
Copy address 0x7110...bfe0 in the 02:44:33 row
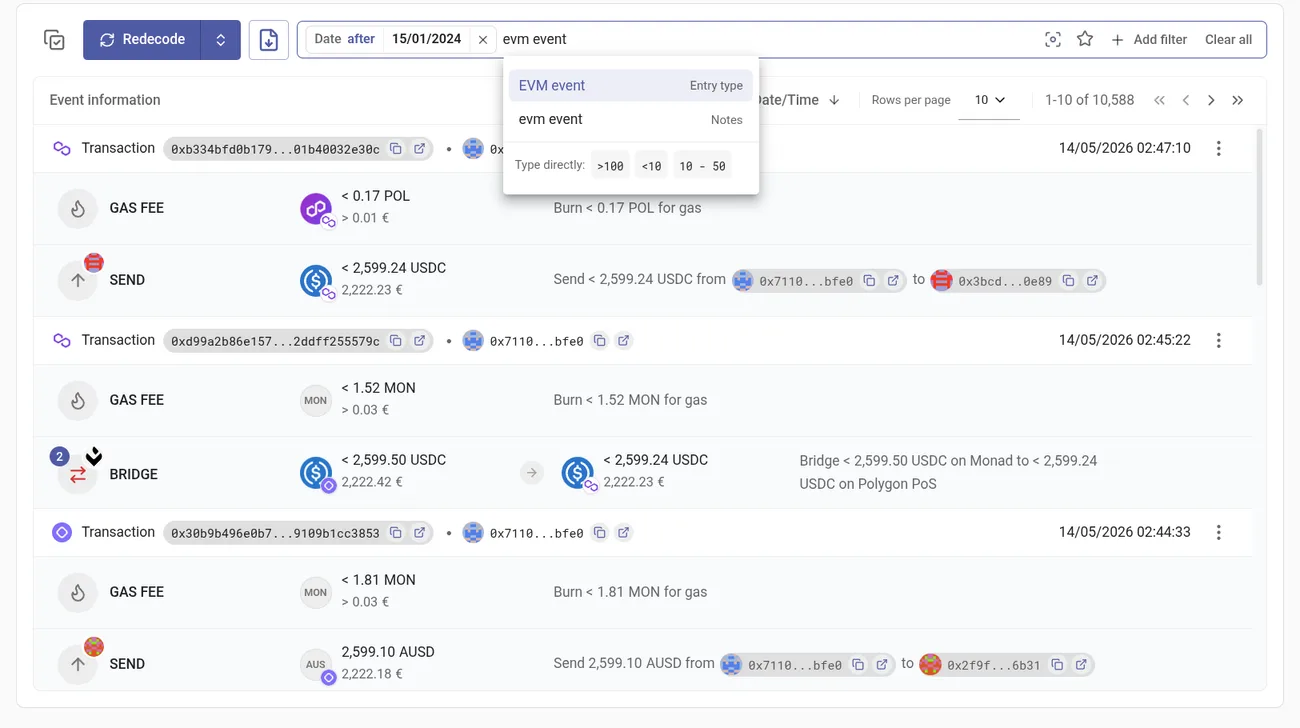point(600,532)
